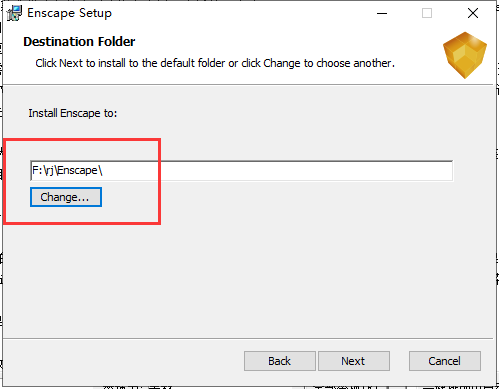The width and height of the screenshot is (499, 389).
Task: Minimize the Enscape Setup window
Action: pyautogui.click(x=382, y=13)
